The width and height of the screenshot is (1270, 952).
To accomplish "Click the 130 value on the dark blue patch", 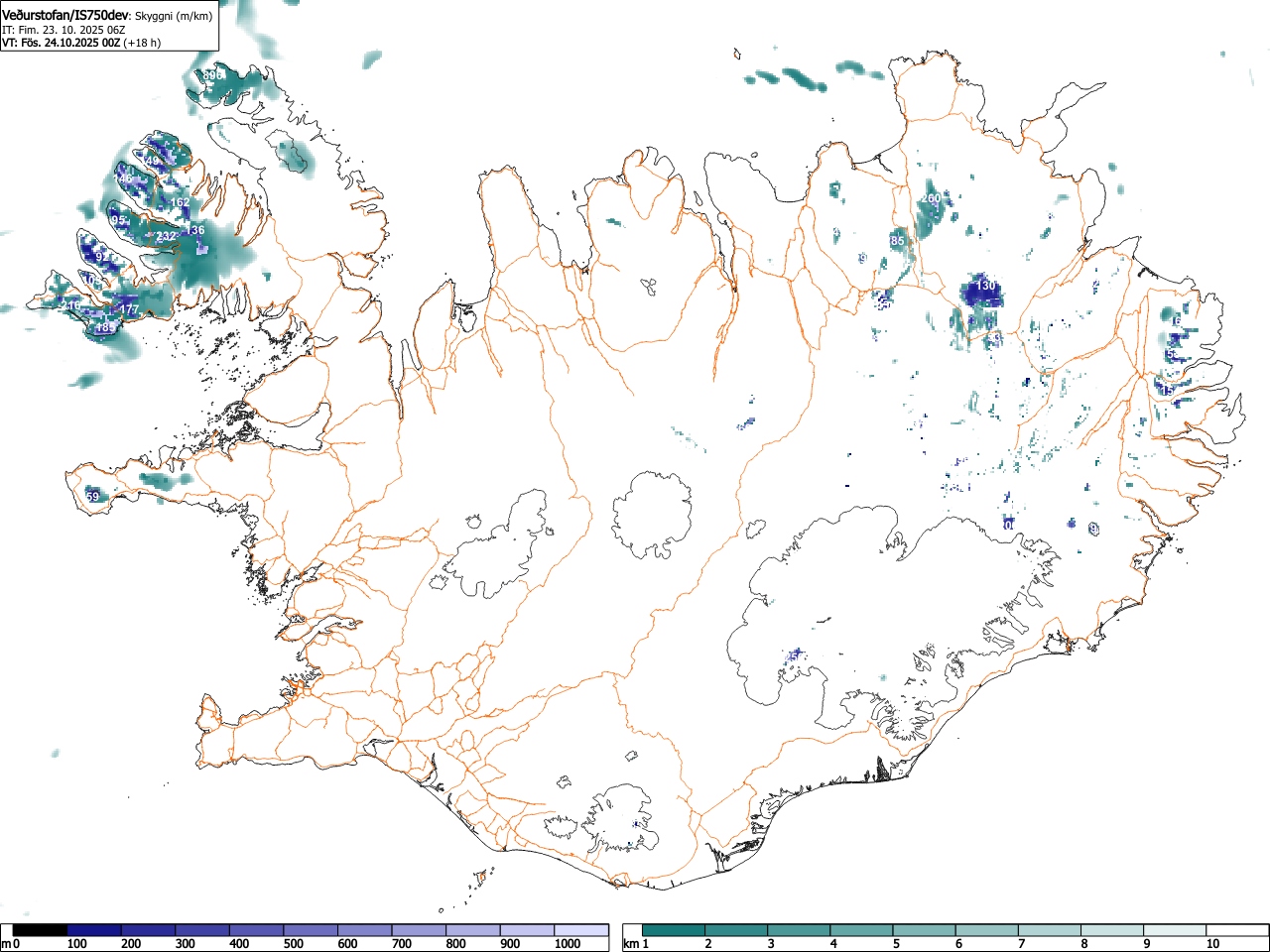I will (x=985, y=286).
